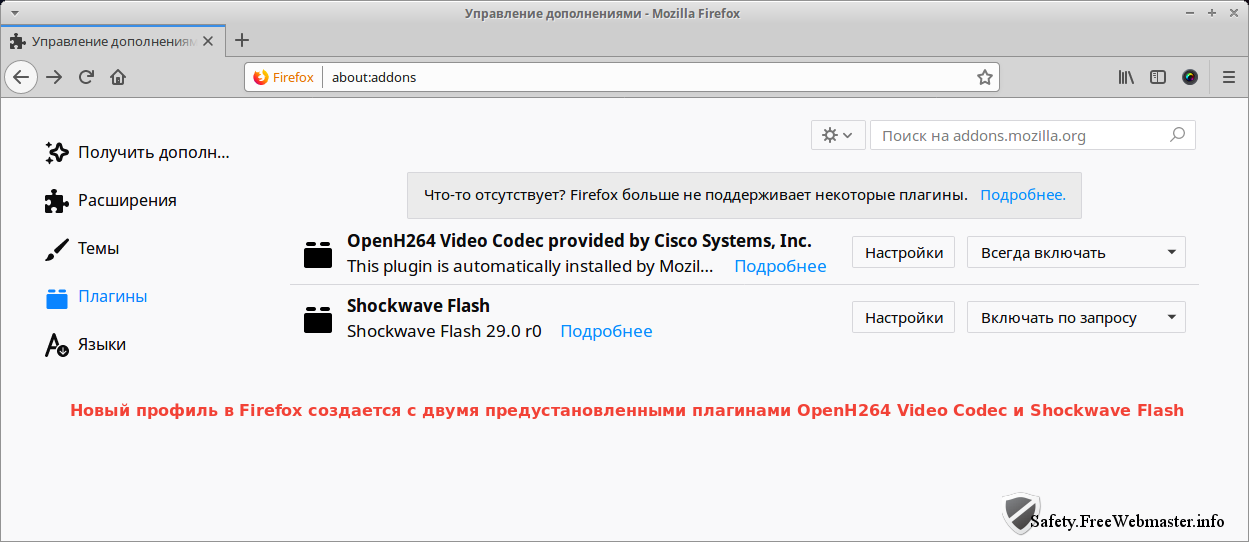The image size is (1249, 542).
Task: Expand the Включать по запросу dropdown
Action: 1076,317
